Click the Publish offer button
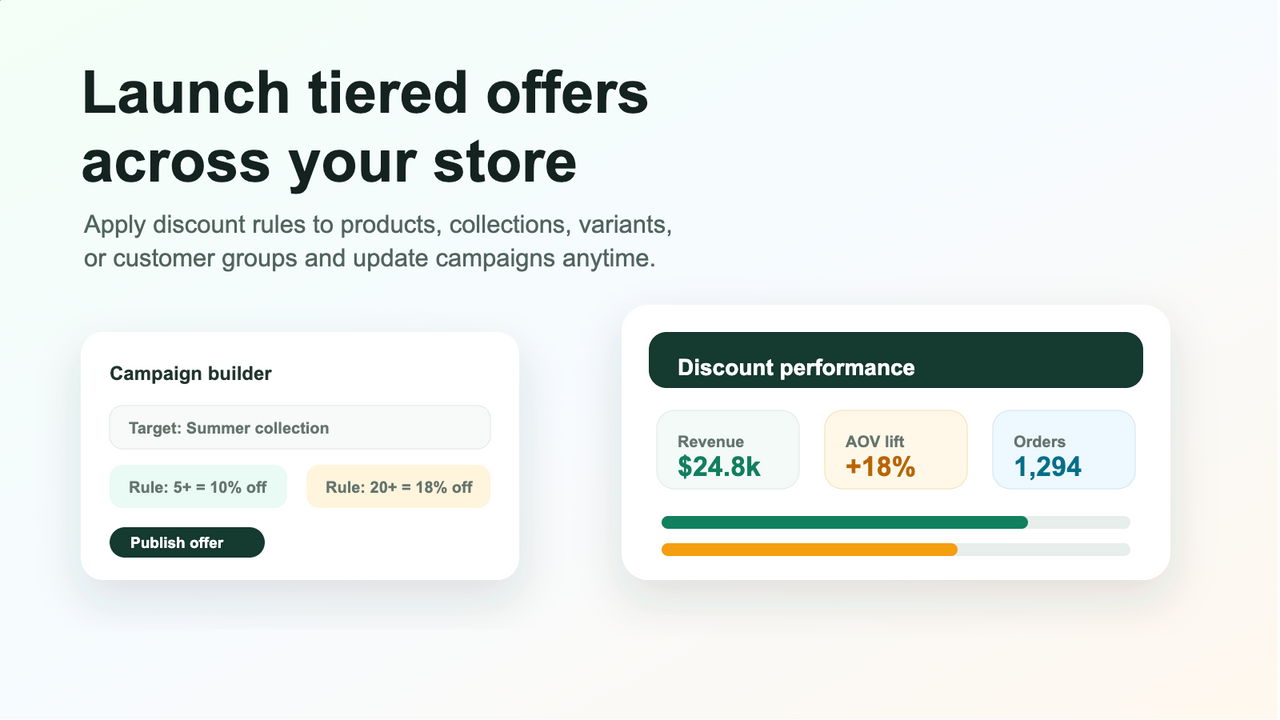 187,542
